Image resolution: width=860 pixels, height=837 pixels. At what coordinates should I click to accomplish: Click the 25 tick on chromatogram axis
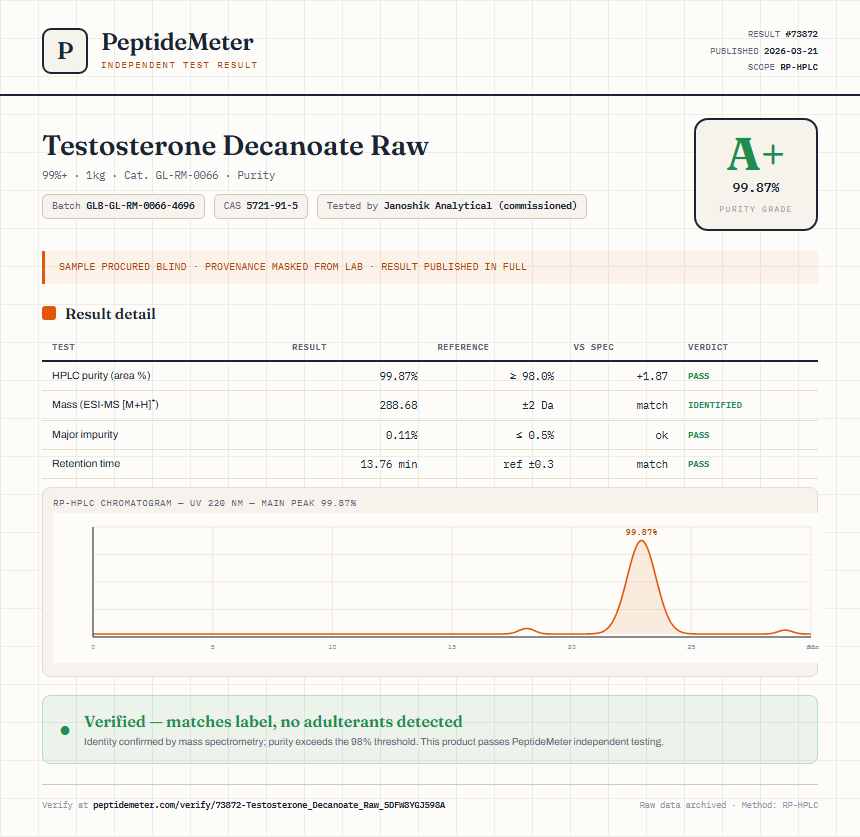[x=691, y=647]
